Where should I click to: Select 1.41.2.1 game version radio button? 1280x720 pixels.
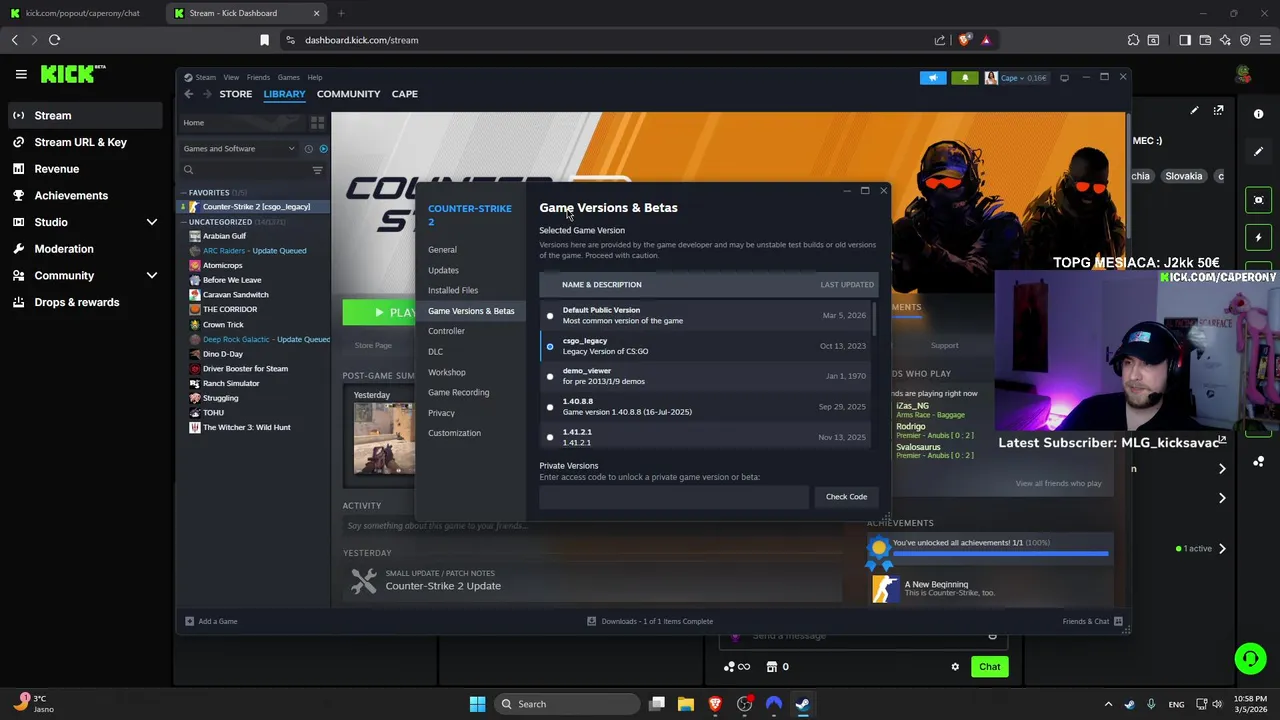[549, 437]
